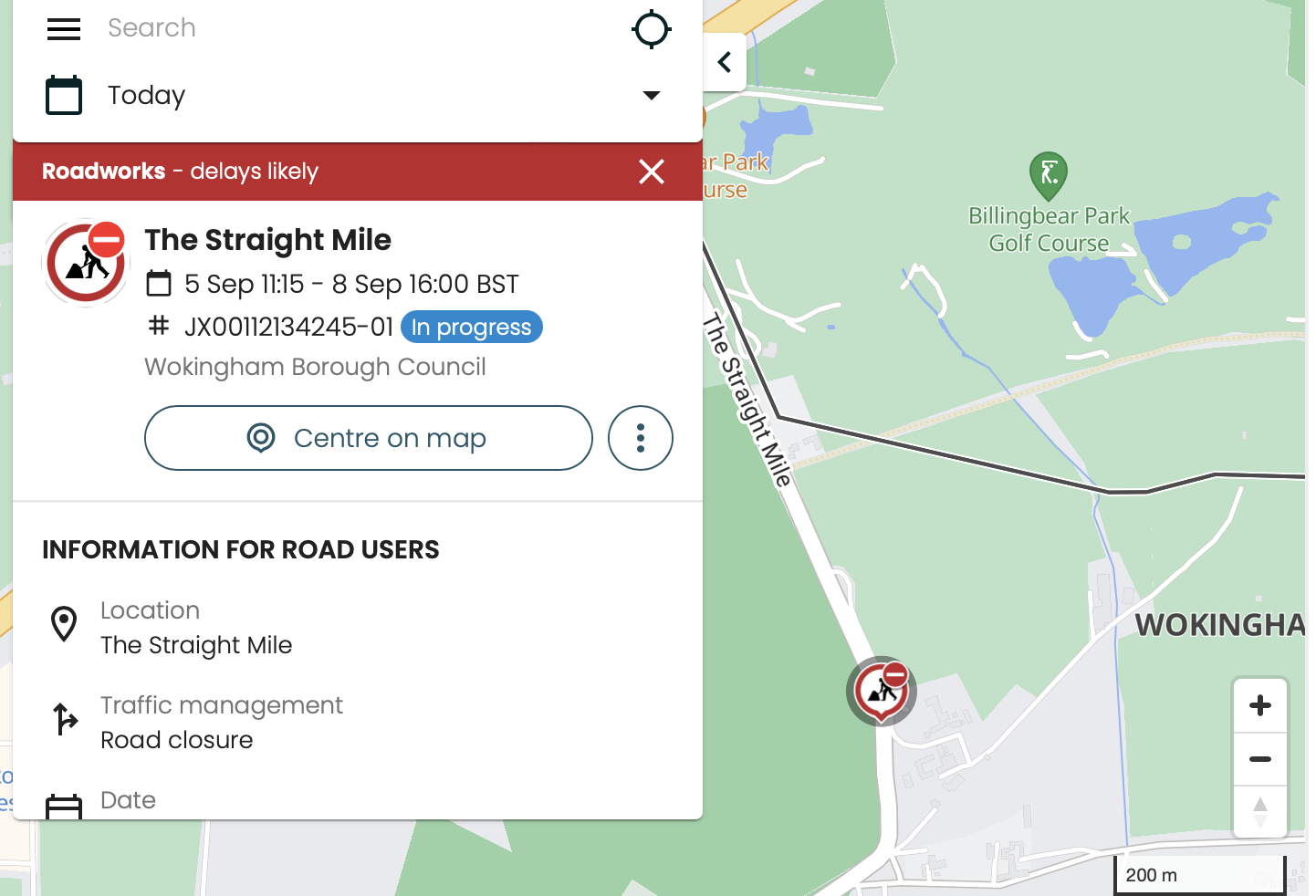This screenshot has width=1316, height=896.
Task: Collapse the side panel with chevron
Action: (725, 62)
